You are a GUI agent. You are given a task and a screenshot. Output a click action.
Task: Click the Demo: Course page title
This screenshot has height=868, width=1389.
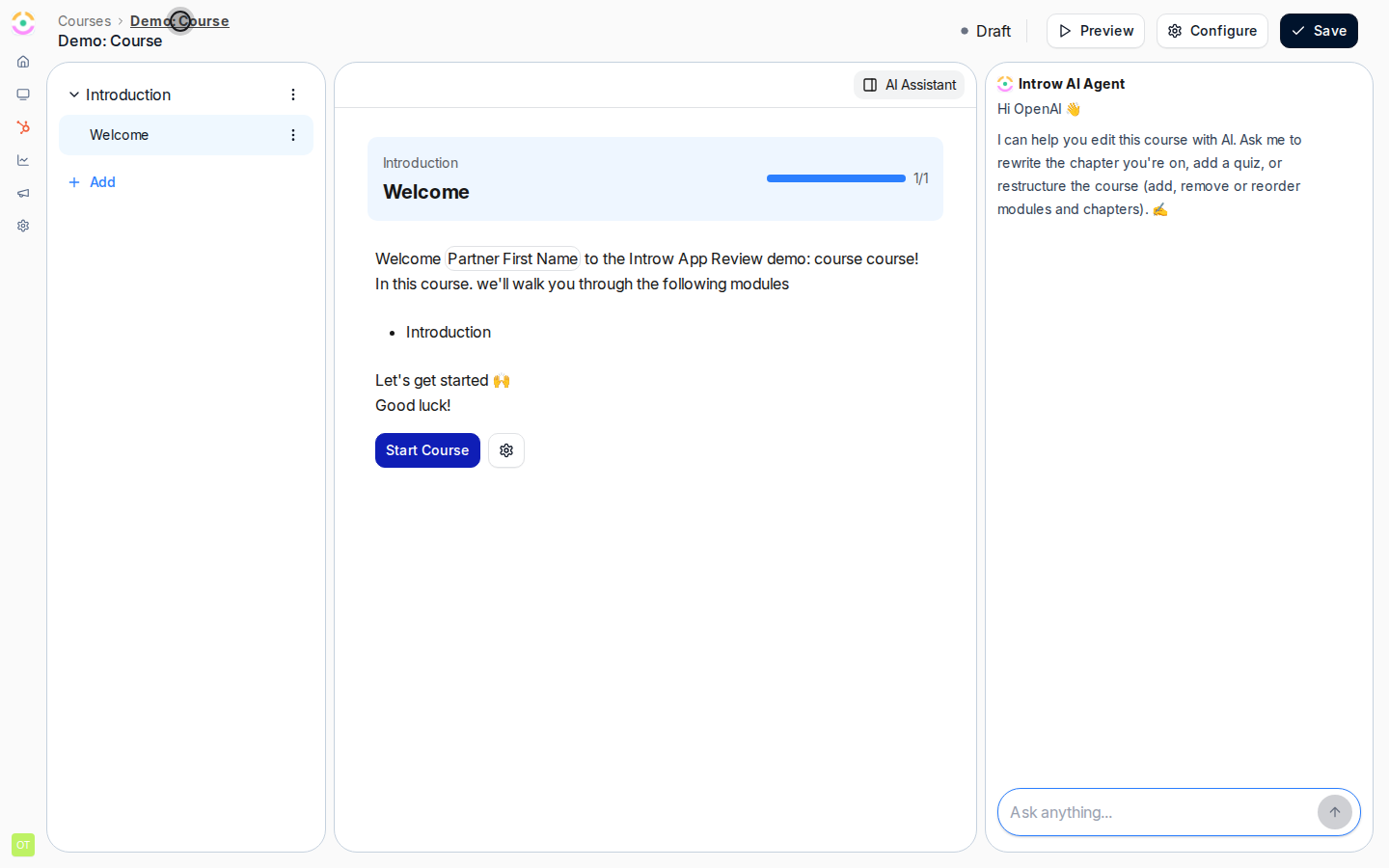point(110,41)
